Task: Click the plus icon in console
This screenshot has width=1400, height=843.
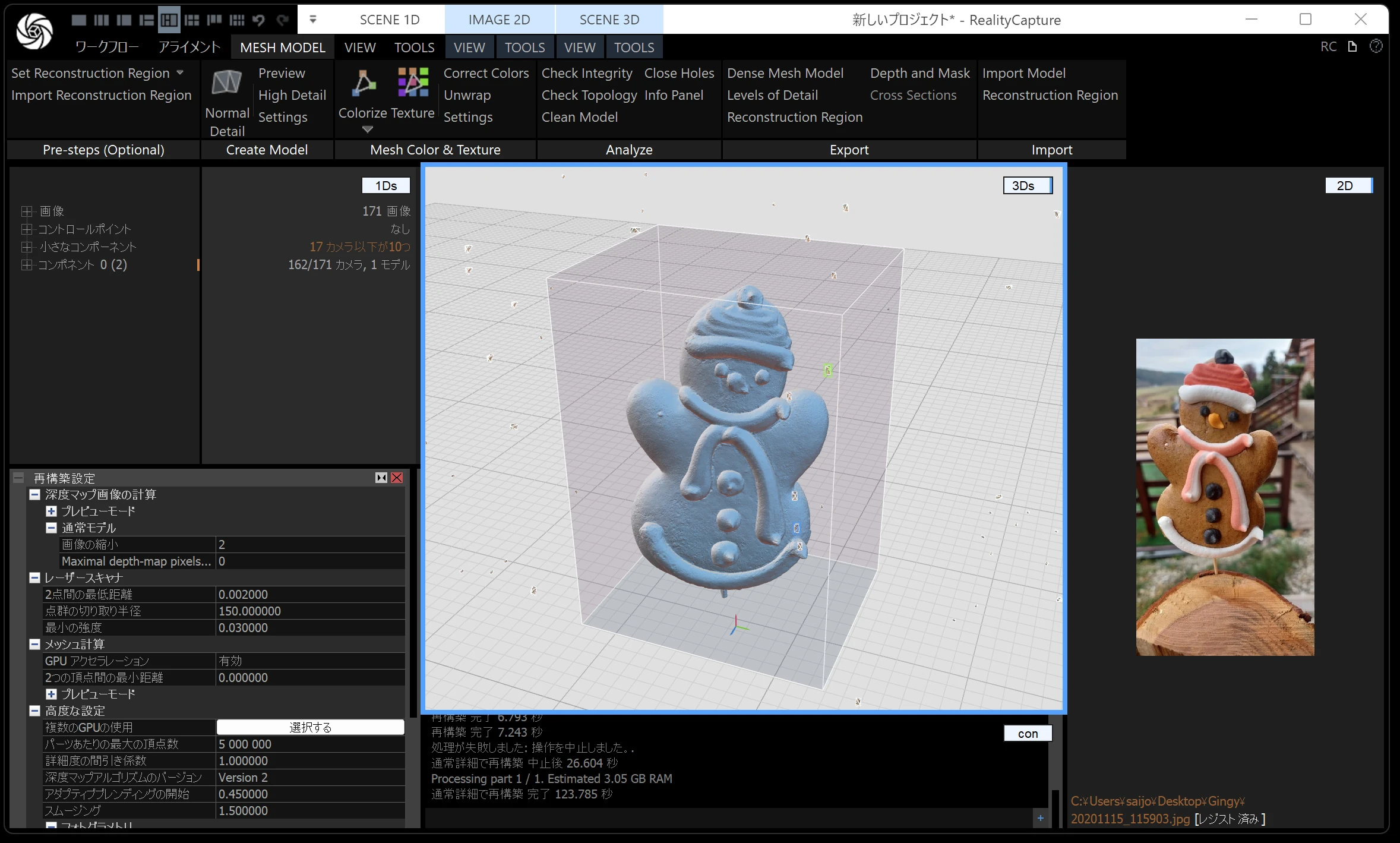Action: (x=1040, y=818)
